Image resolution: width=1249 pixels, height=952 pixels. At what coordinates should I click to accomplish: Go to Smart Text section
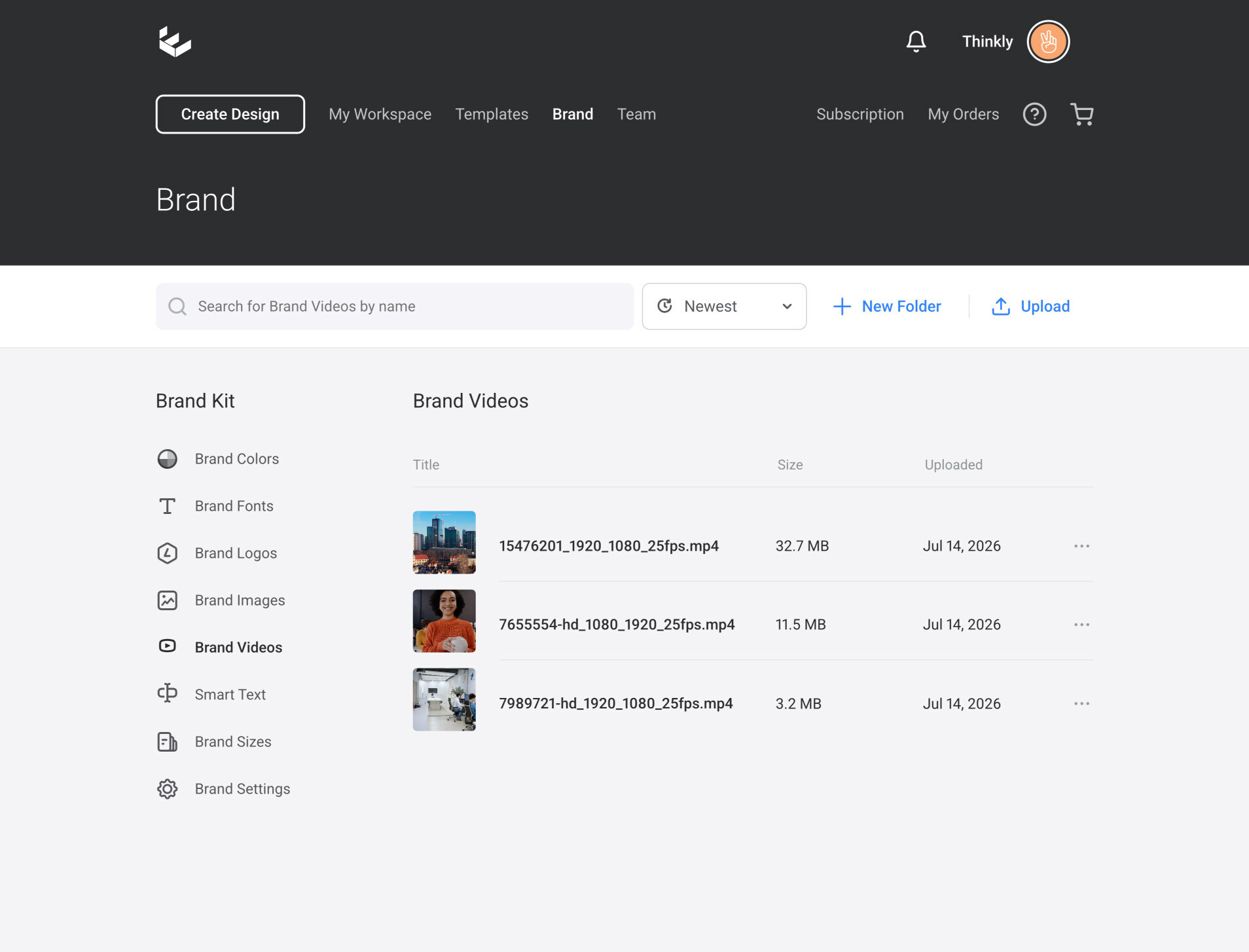tap(211, 695)
